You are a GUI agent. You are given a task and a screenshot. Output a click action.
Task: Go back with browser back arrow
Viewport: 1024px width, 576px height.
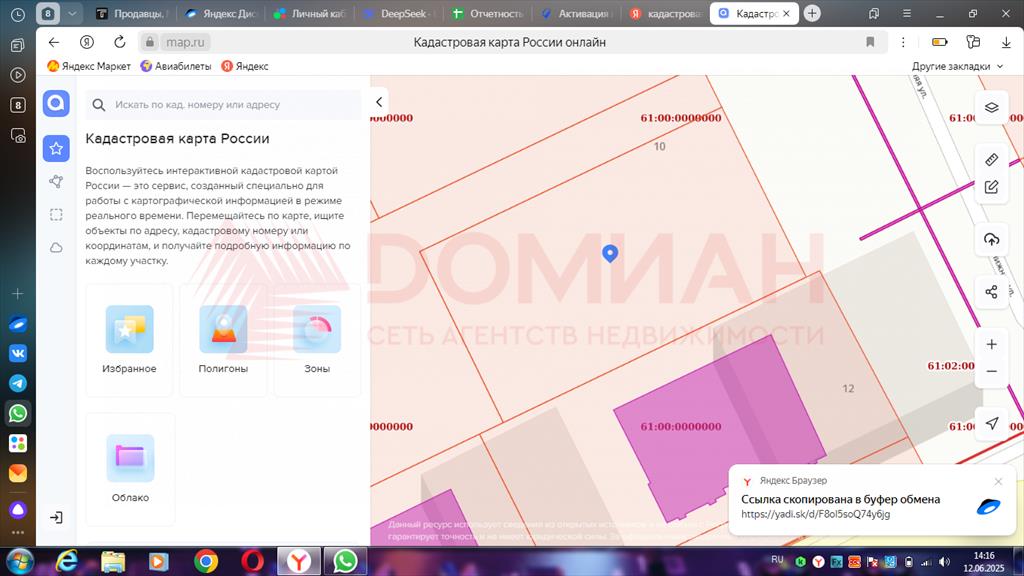click(x=54, y=42)
